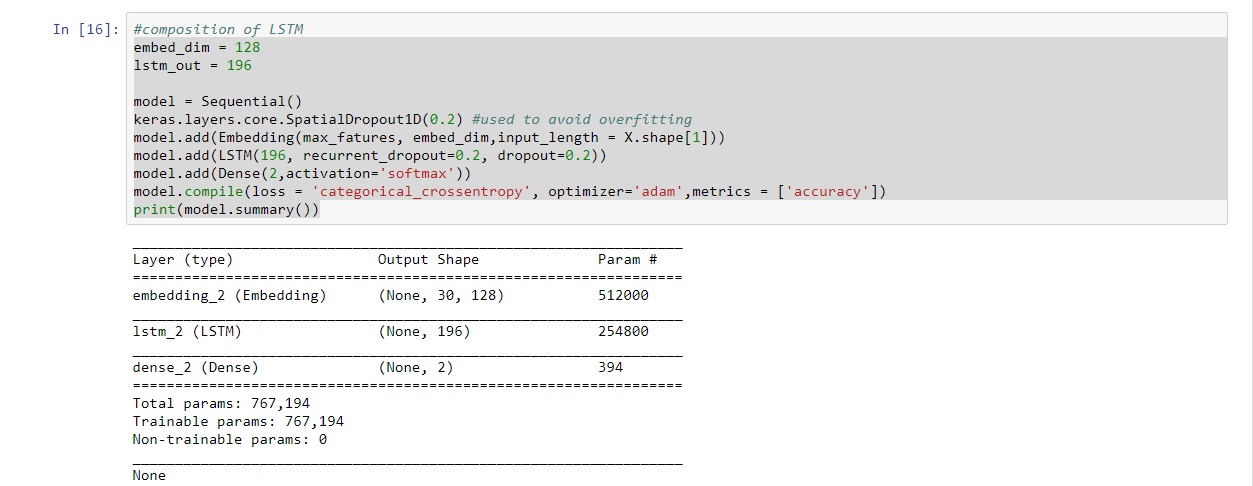Screen dimensions: 1253x486
Task: Click the 'None' output at the bottom
Action: [149, 475]
